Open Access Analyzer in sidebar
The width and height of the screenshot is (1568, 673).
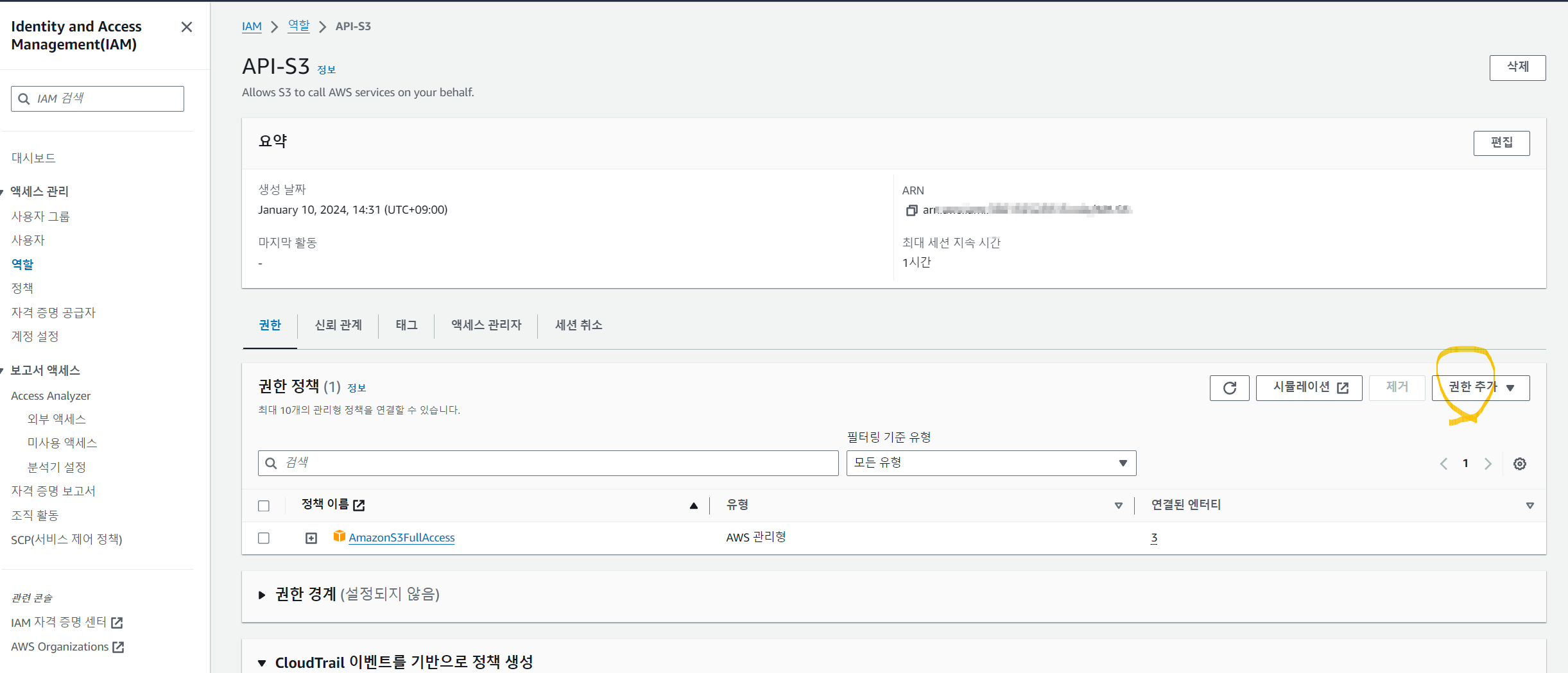click(x=51, y=396)
